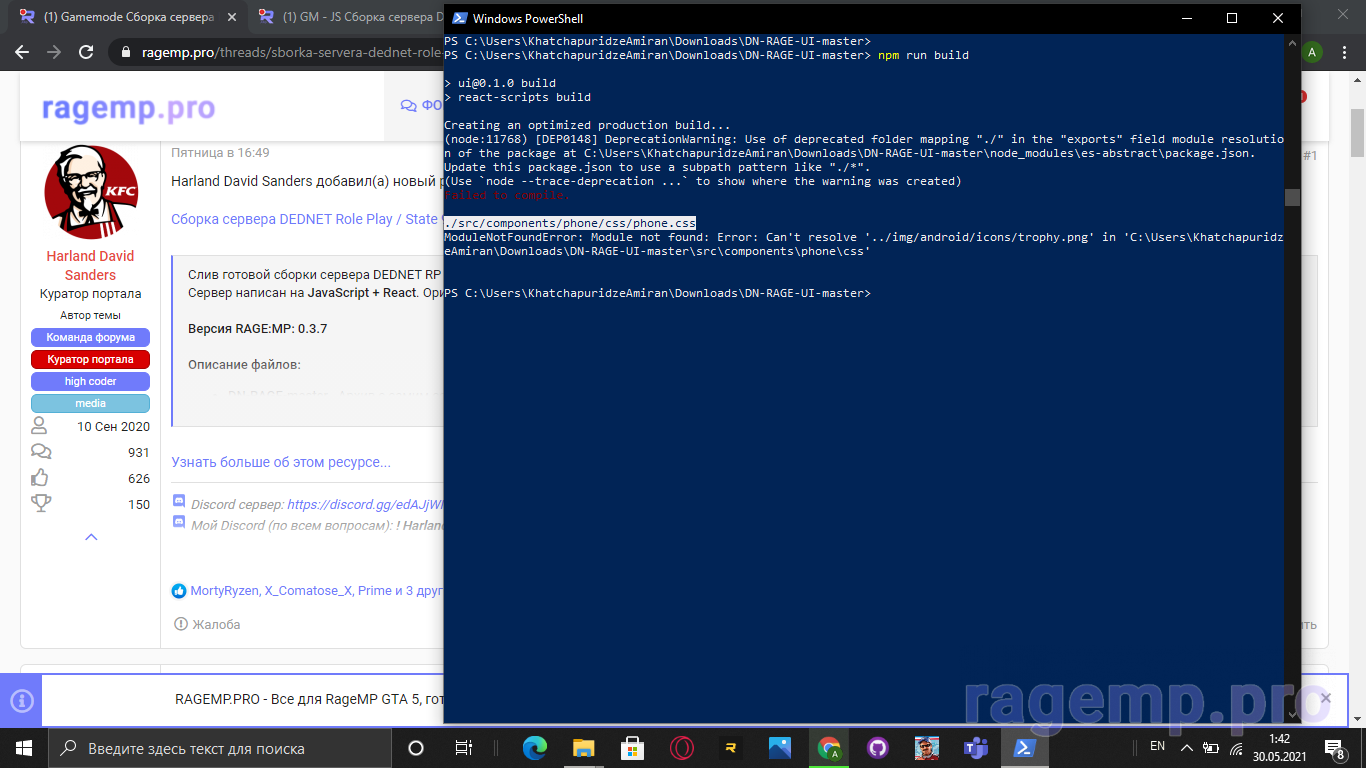Click the highlighted ./src/components/phone/css/phone.css path
The width and height of the screenshot is (1366, 768).
pos(570,223)
